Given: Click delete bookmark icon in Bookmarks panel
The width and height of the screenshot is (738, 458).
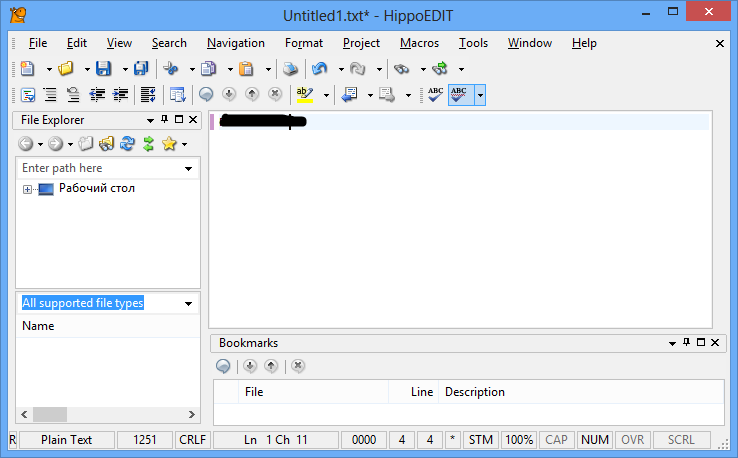Looking at the screenshot, I should (x=297, y=366).
